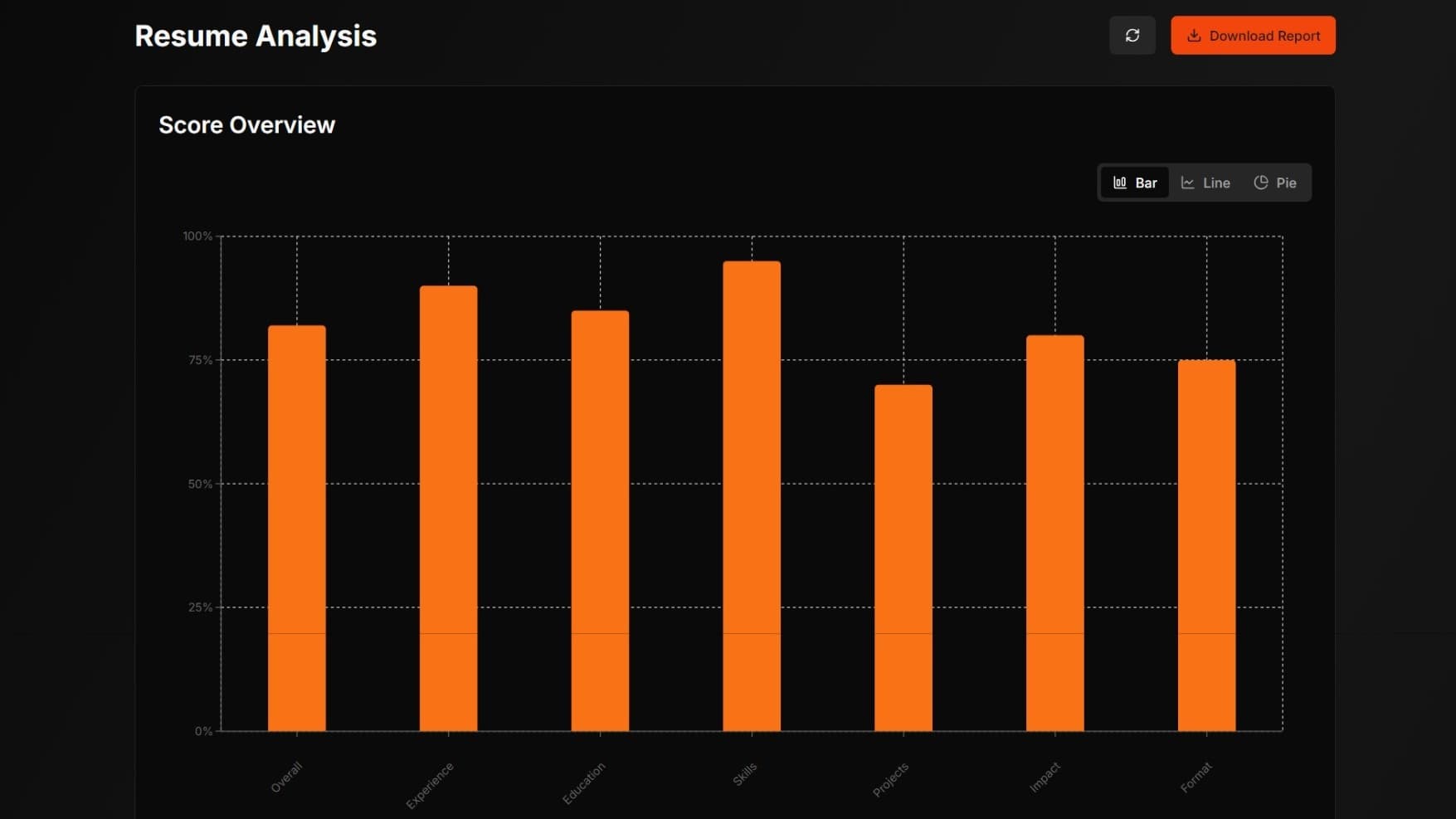The height and width of the screenshot is (819, 1456).
Task: Click the Skills x-axis label
Action: 744,774
